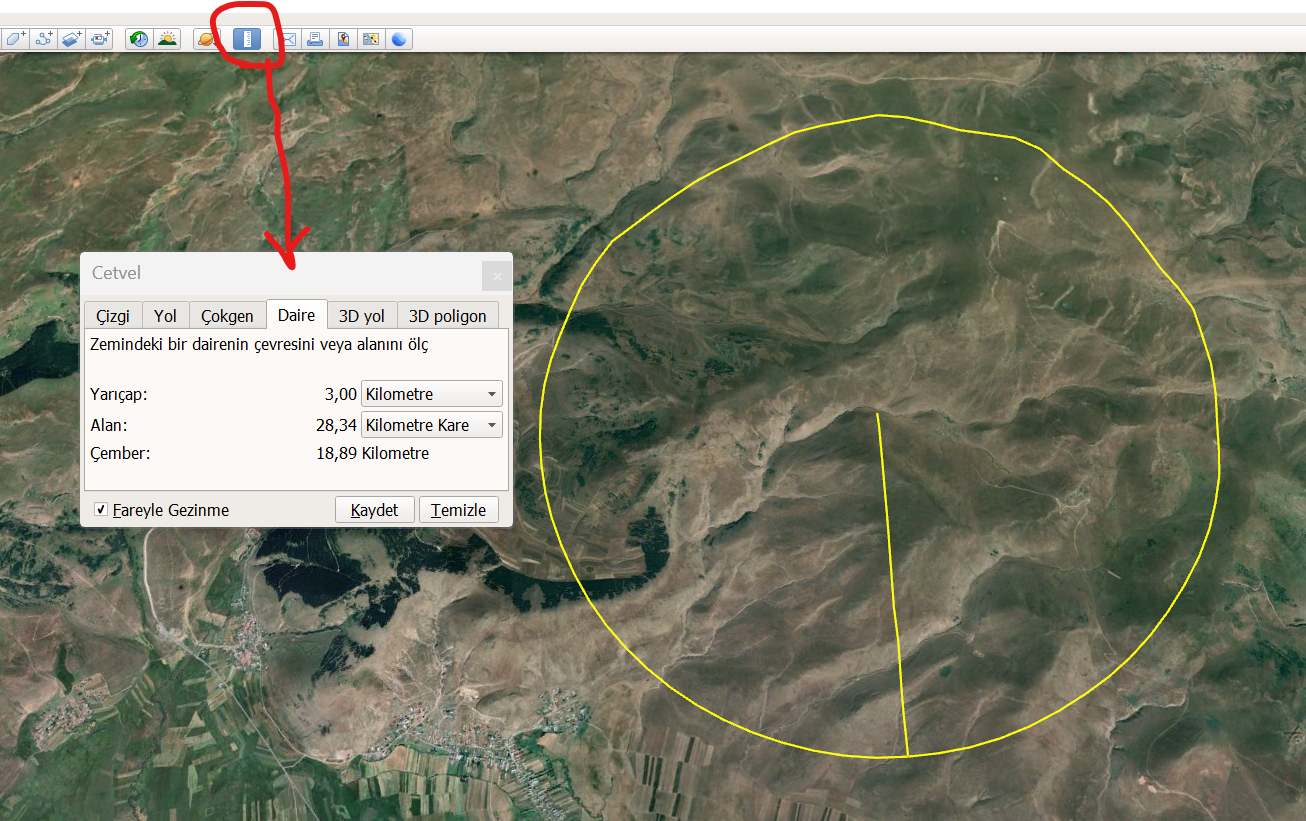Open the Alan Kilometre Kare dropdown
This screenshot has height=821, width=1306.
pyautogui.click(x=431, y=425)
